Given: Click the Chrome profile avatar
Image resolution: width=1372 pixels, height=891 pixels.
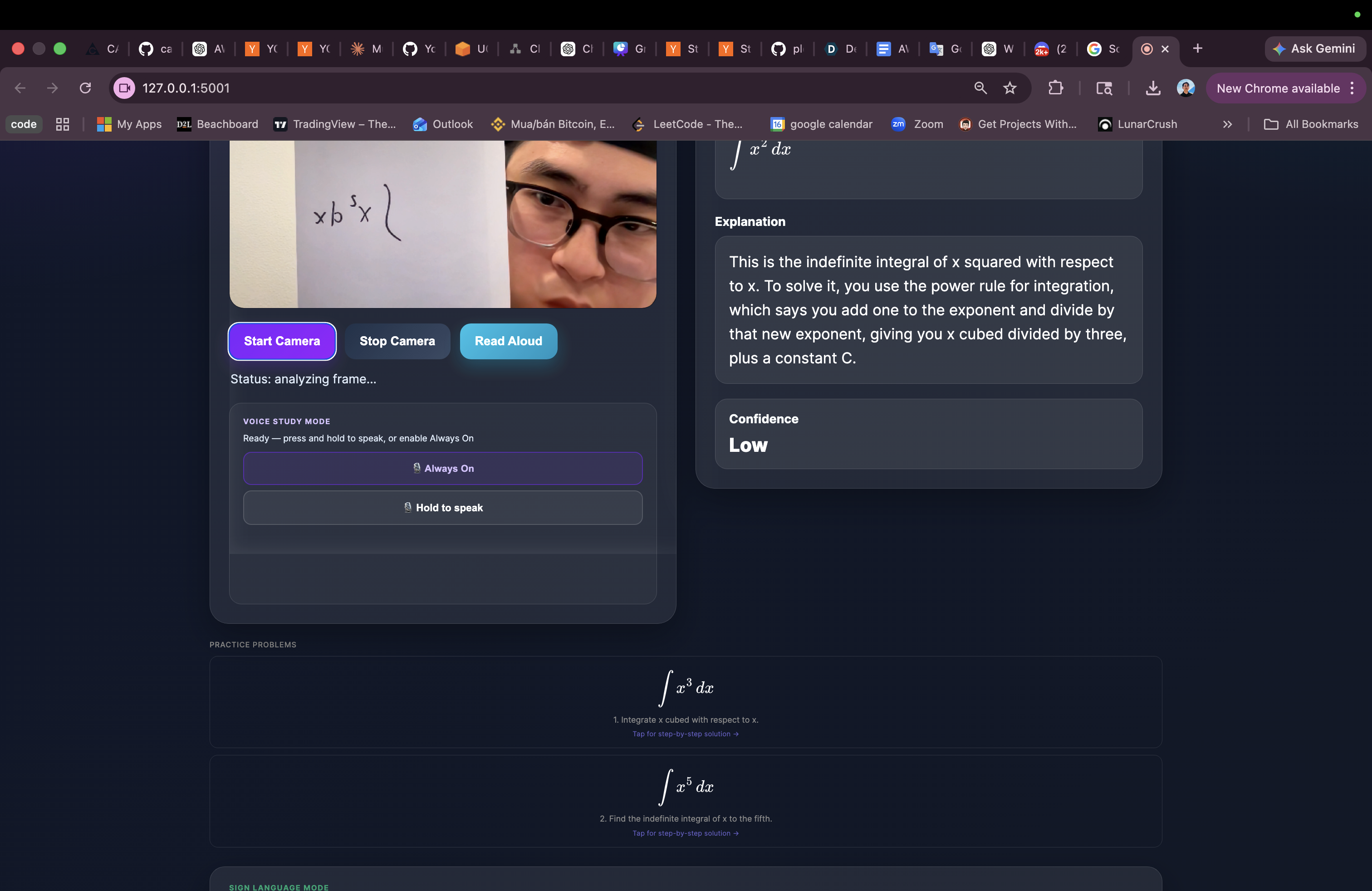Looking at the screenshot, I should click(x=1186, y=88).
